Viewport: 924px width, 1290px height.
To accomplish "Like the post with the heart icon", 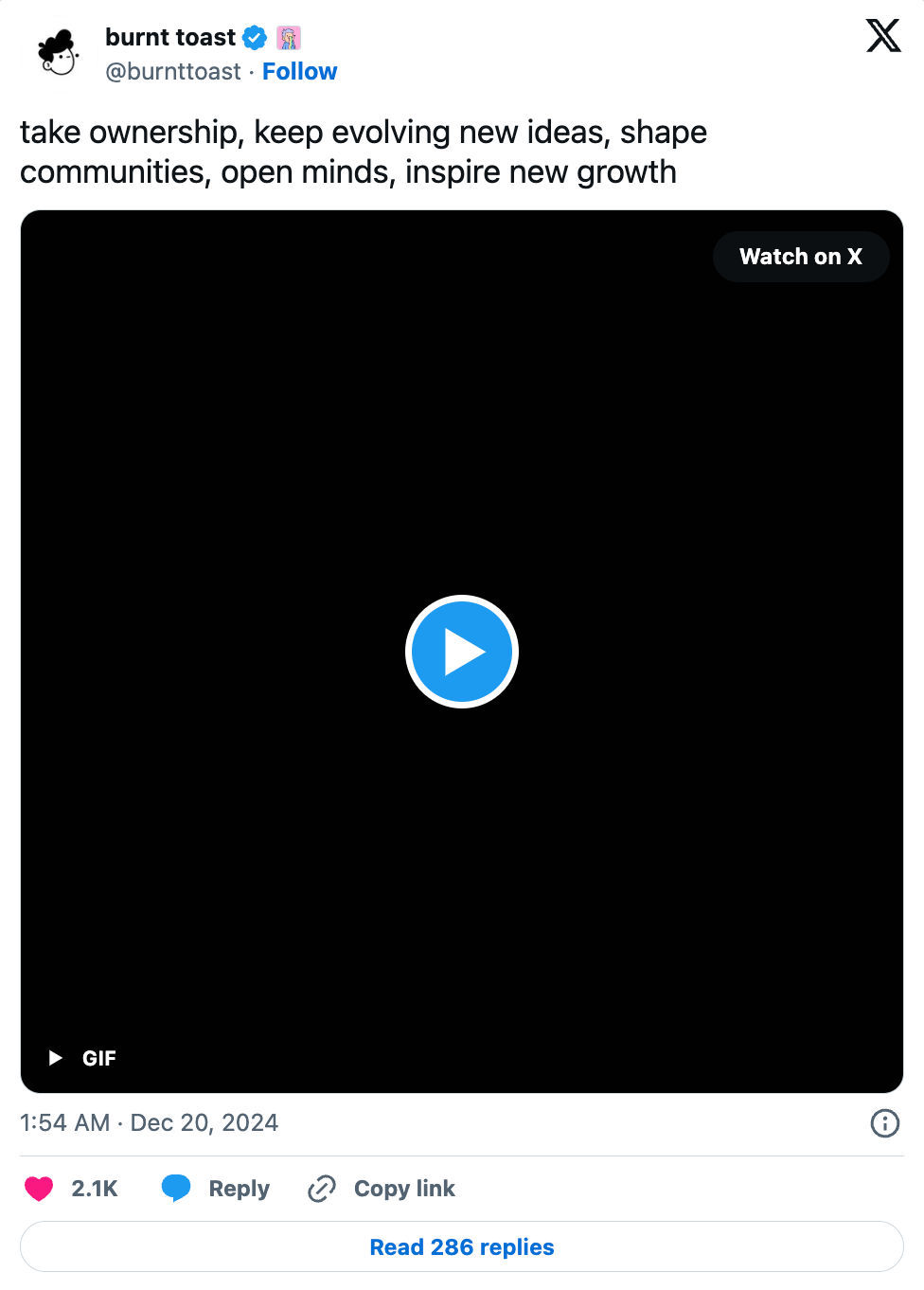I will tap(39, 1189).
